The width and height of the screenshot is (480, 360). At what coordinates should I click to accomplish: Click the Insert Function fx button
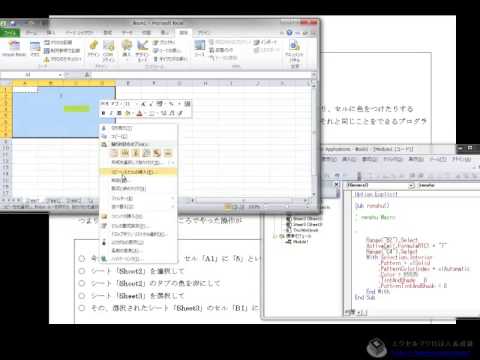pos(87,75)
